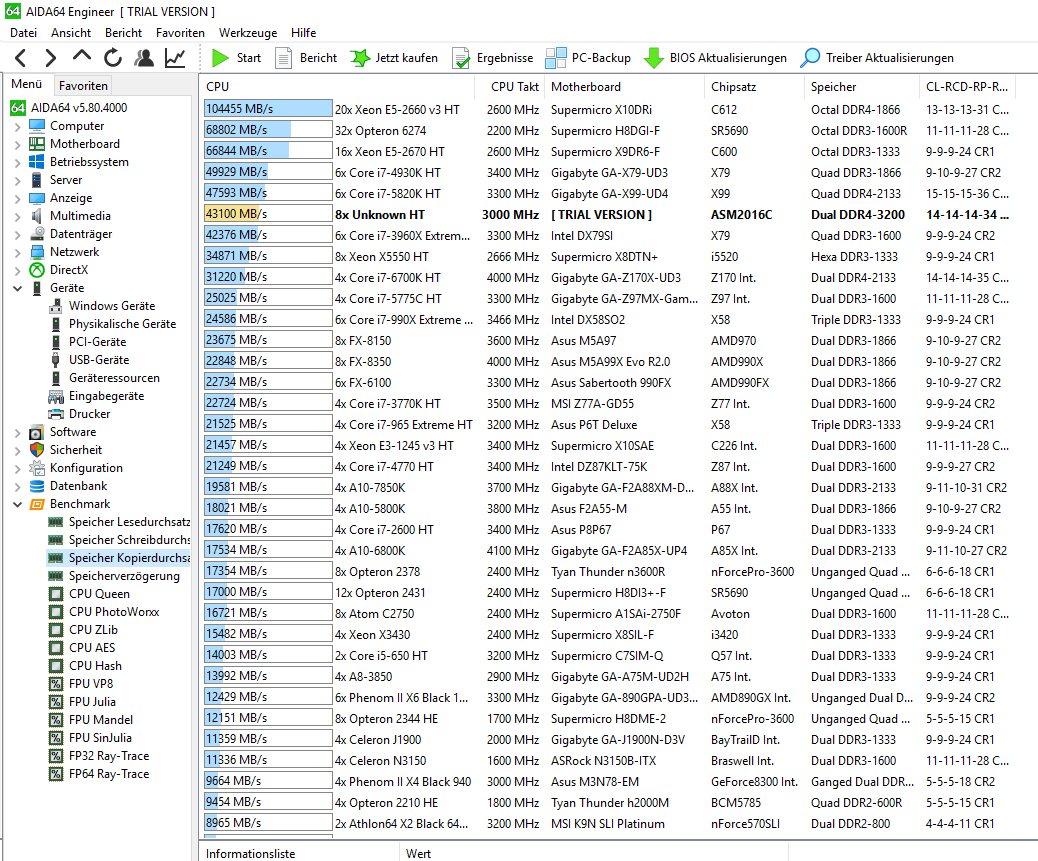
Task: Open Ergebnisse from the toolbar
Action: click(x=493, y=58)
